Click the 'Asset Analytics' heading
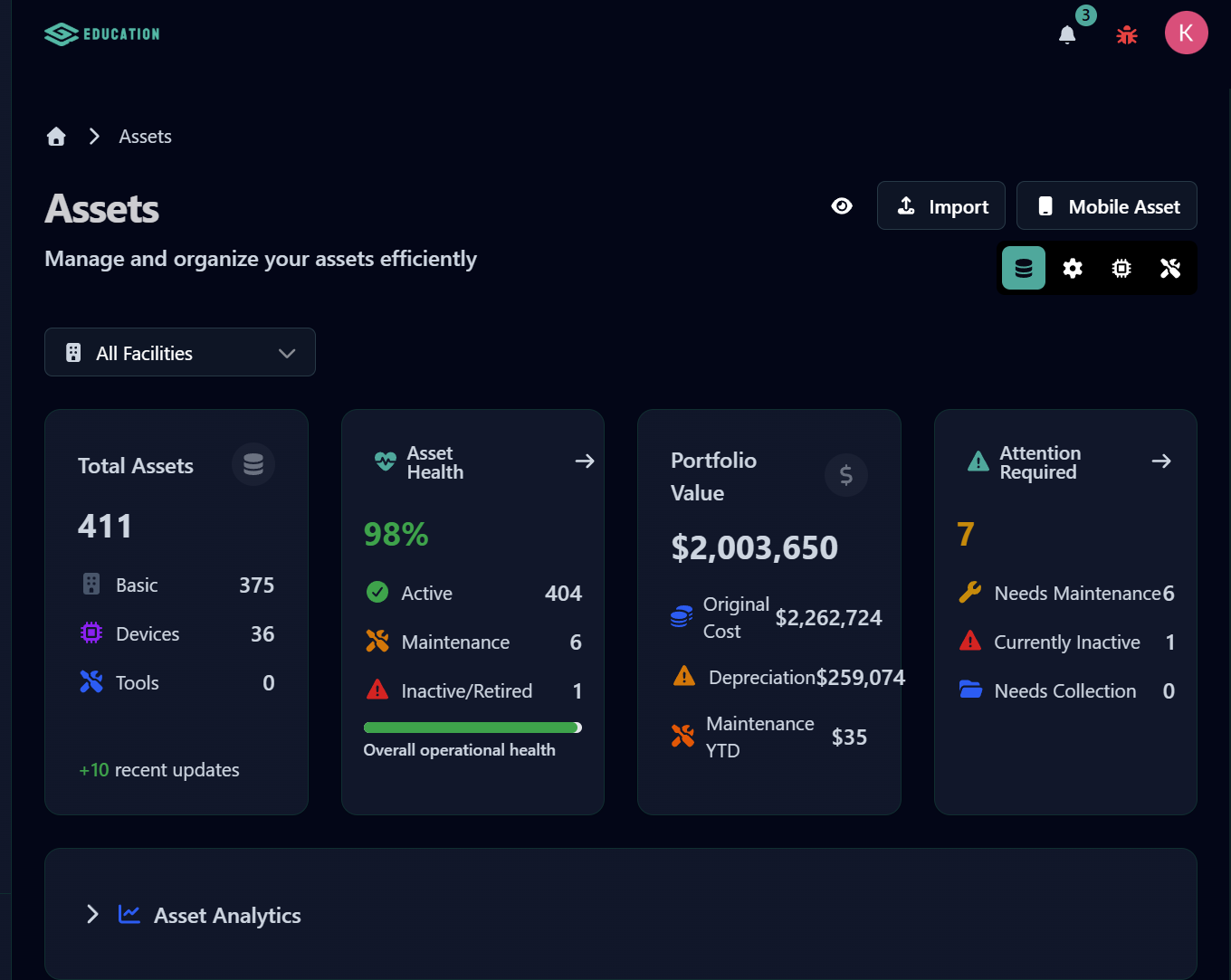 click(x=227, y=916)
